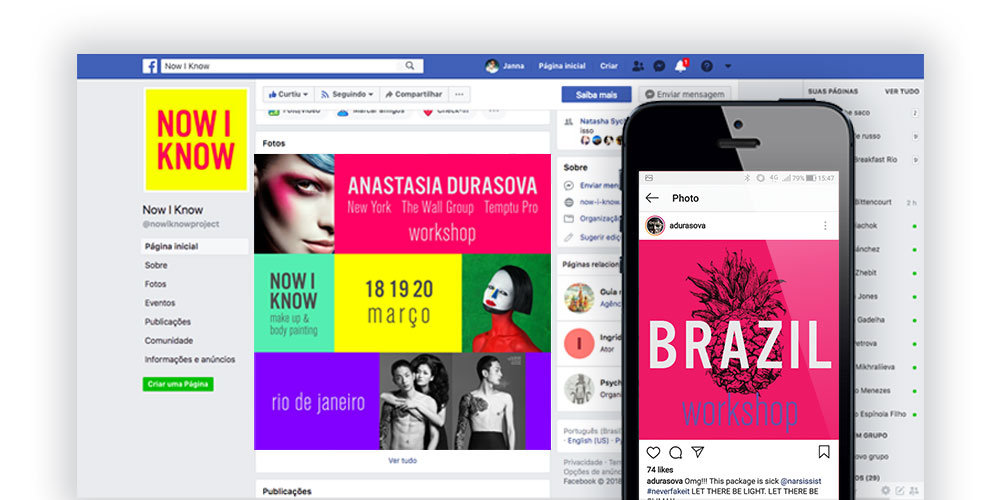Screen dimensions: 1000x500
Task: Click the @nowiknowproject handle
Action: click(x=180, y=224)
